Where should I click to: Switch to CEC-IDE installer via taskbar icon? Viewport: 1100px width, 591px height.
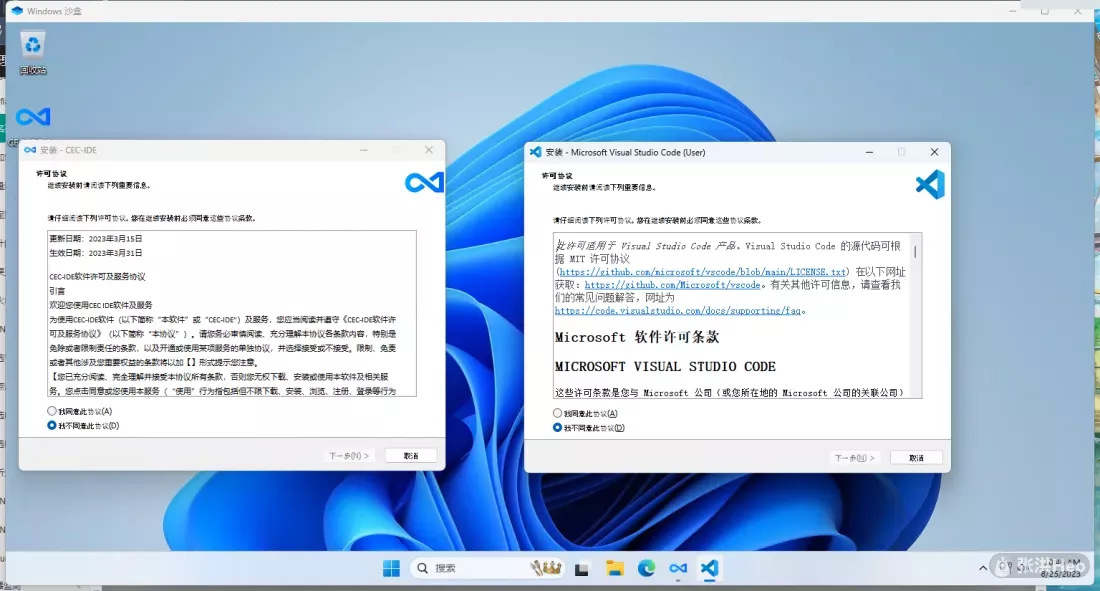(678, 569)
